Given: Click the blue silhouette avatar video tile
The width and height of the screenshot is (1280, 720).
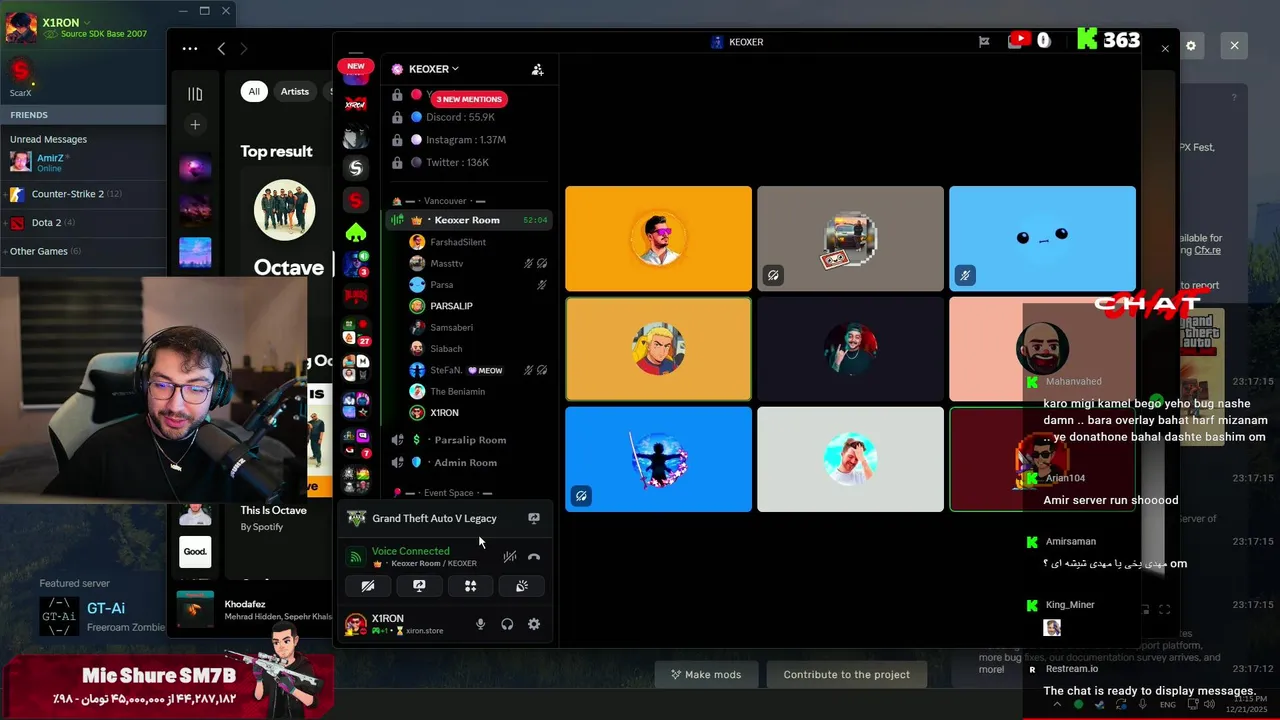Looking at the screenshot, I should (x=658, y=459).
